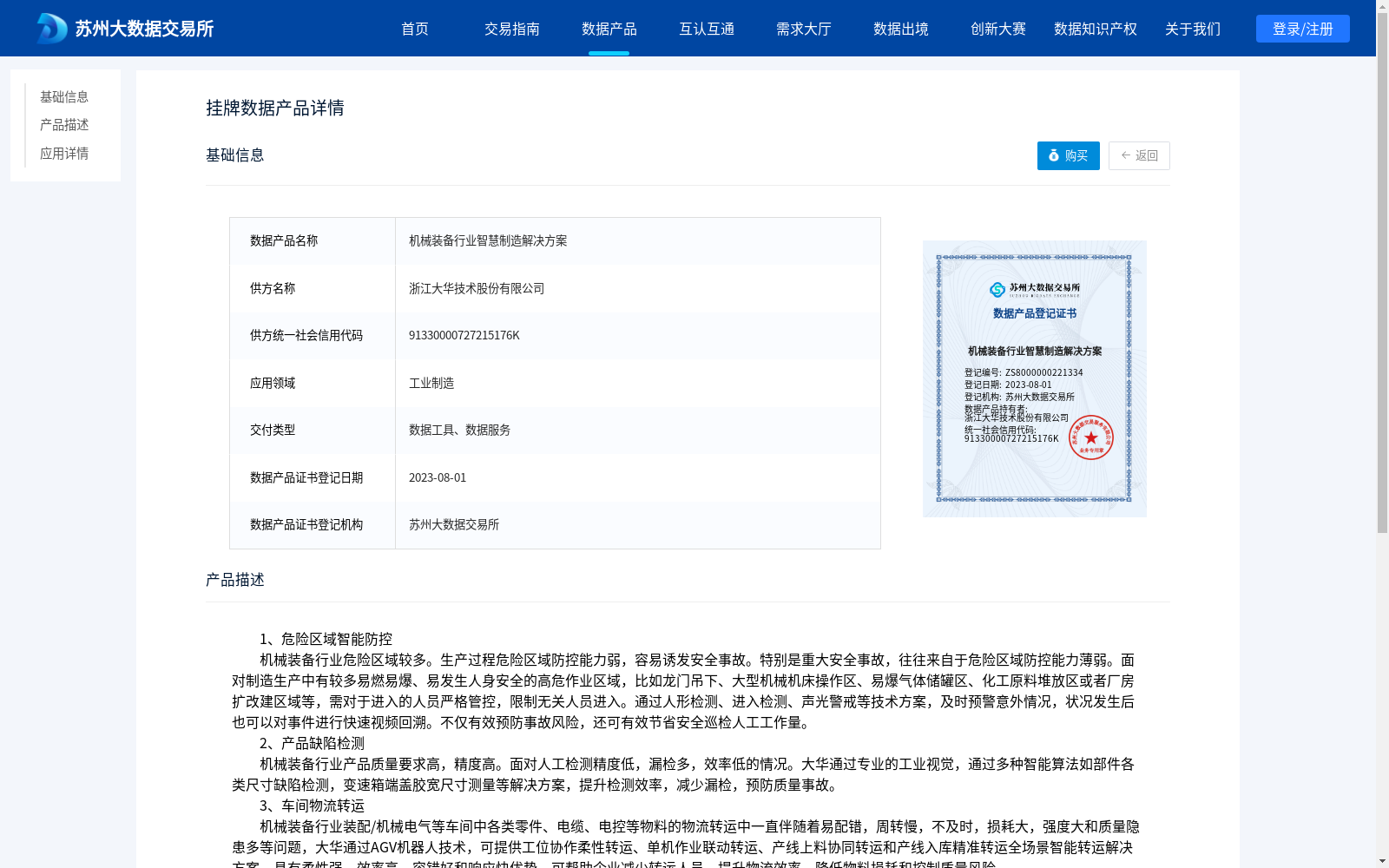Click the back arrow icon in 返回 button
This screenshot has height=868, width=1389.
(x=1126, y=155)
